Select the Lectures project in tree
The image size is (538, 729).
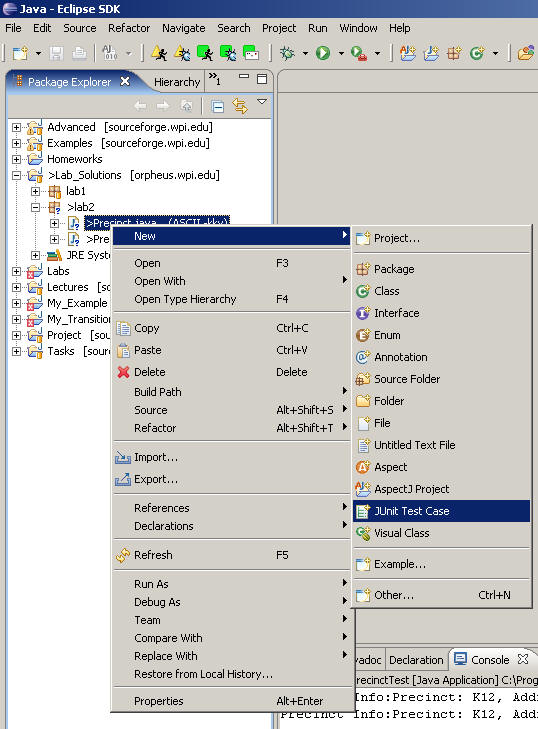(67, 287)
